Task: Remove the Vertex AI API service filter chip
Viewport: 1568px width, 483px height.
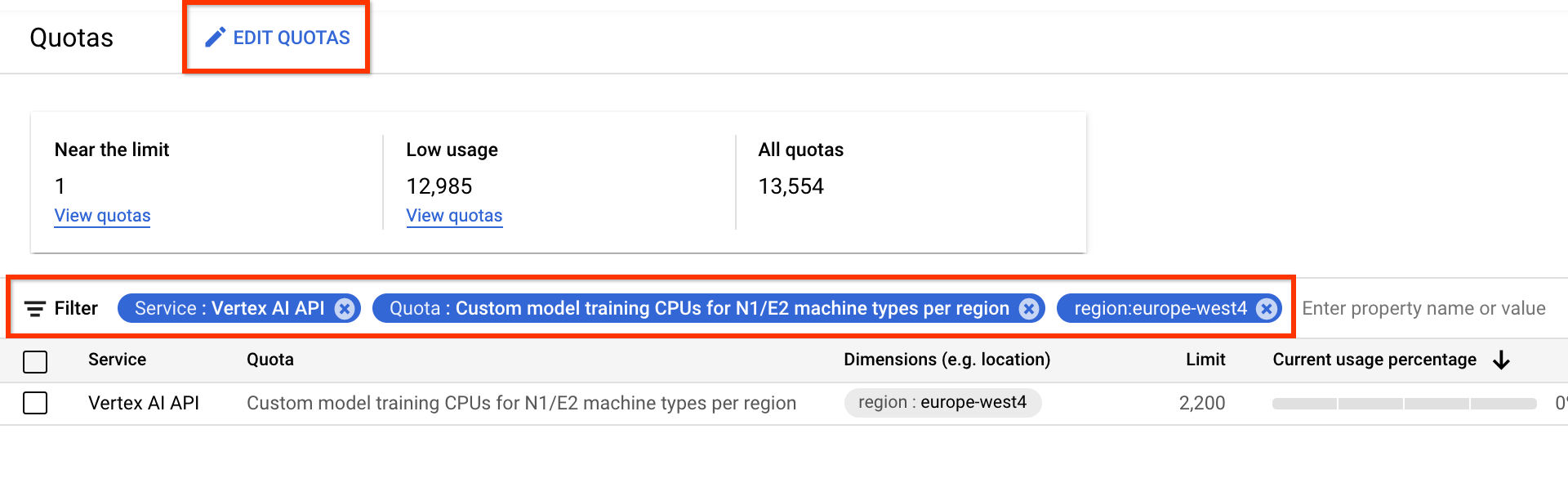Action: click(x=345, y=309)
